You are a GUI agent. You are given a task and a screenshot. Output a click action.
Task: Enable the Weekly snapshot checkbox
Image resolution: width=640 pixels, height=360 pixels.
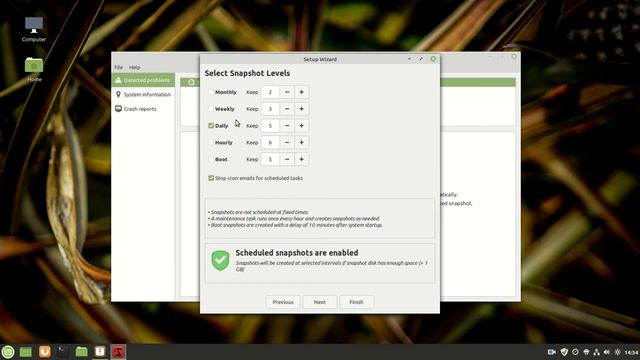(x=211, y=109)
